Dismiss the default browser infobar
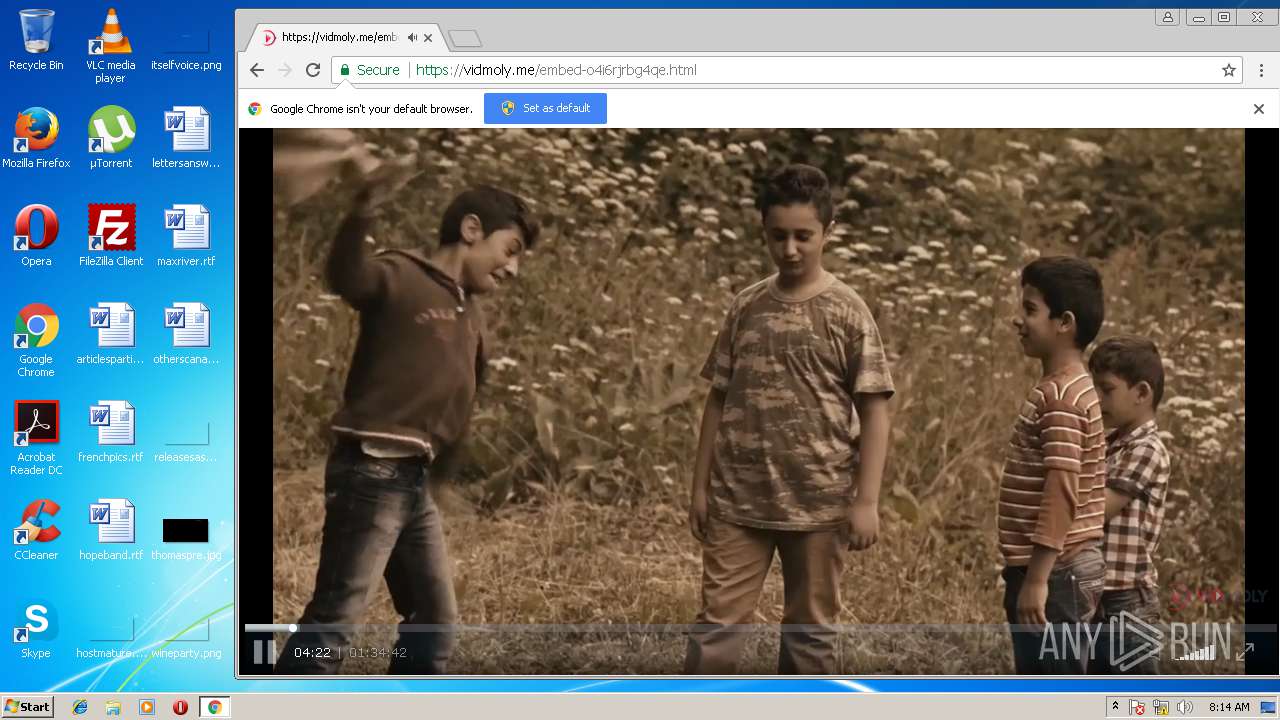Viewport: 1280px width, 720px height. coord(1259,109)
